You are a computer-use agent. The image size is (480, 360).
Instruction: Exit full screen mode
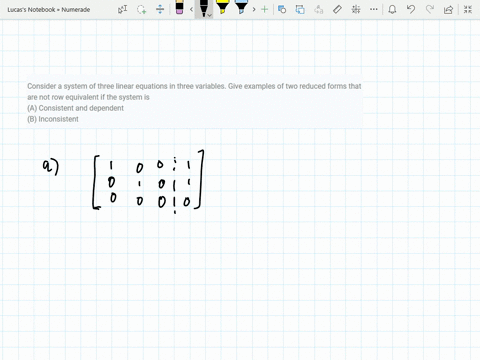pos(468,9)
